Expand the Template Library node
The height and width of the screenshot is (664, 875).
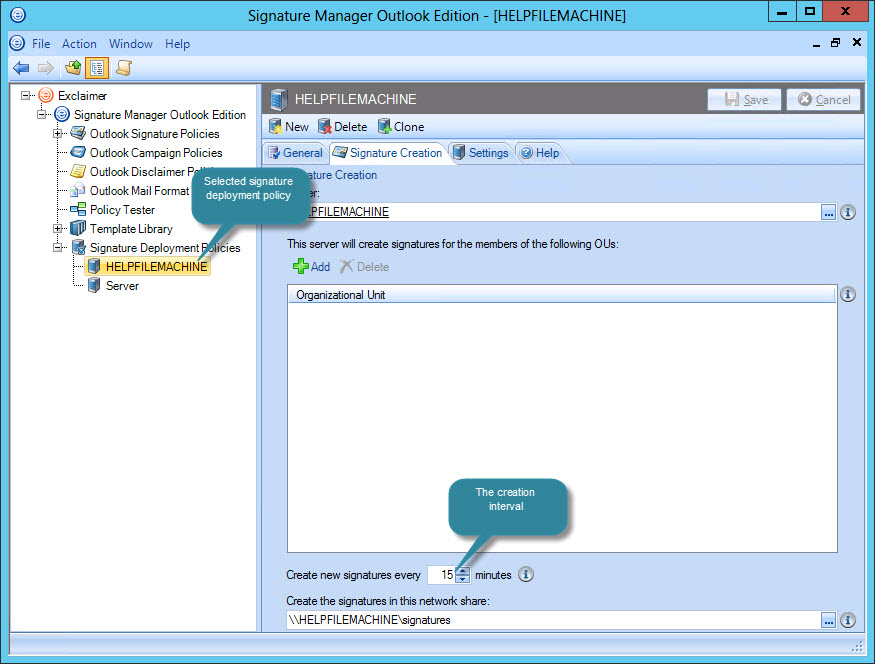pyautogui.click(x=57, y=228)
